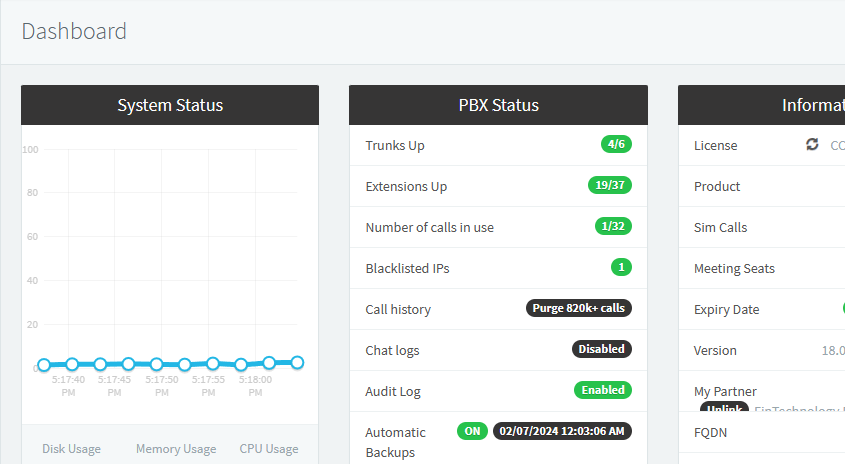Click the Call history row label
The height and width of the screenshot is (464, 845).
(x=398, y=309)
